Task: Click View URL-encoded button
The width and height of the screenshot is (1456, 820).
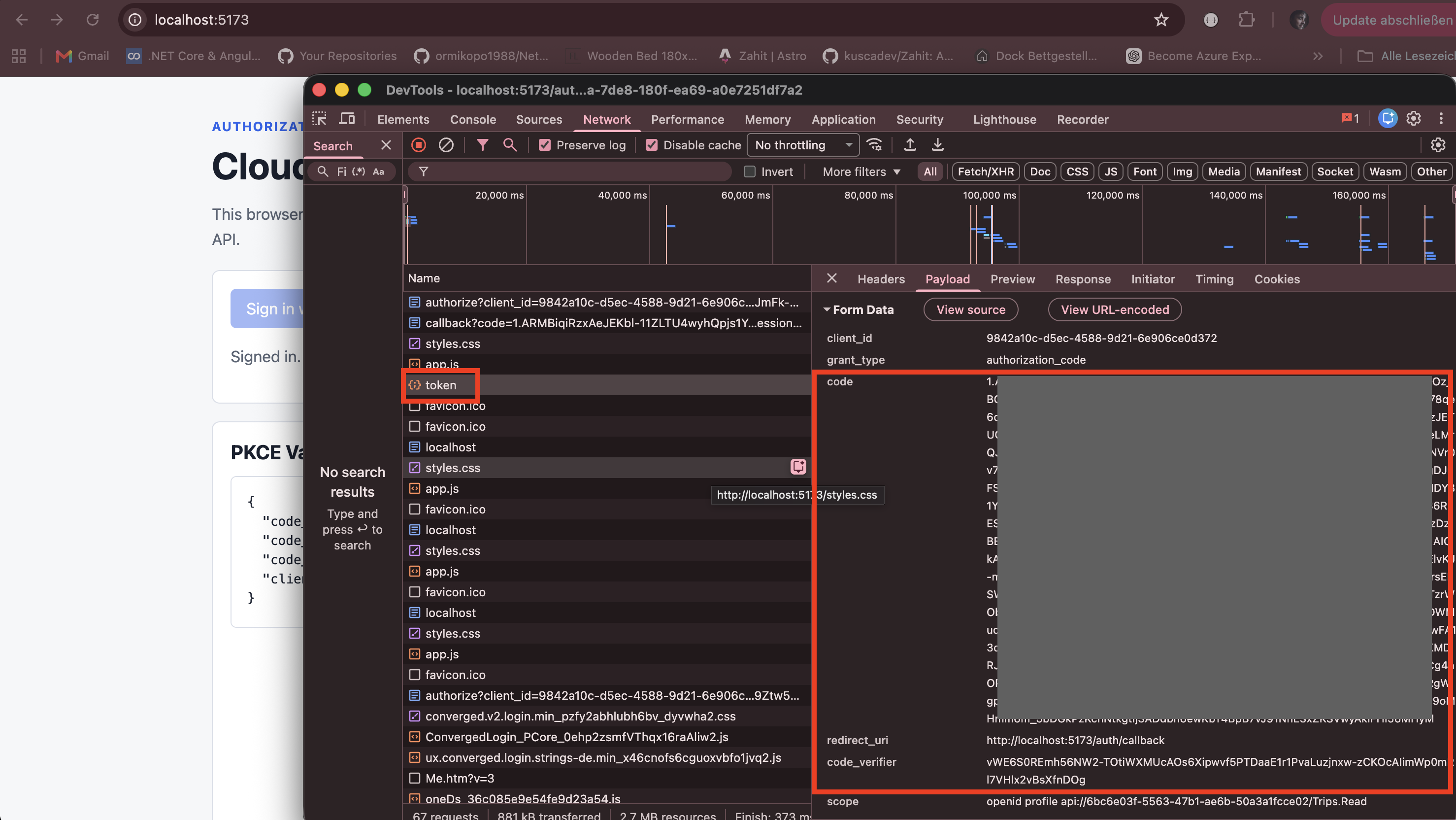Action: tap(1115, 310)
